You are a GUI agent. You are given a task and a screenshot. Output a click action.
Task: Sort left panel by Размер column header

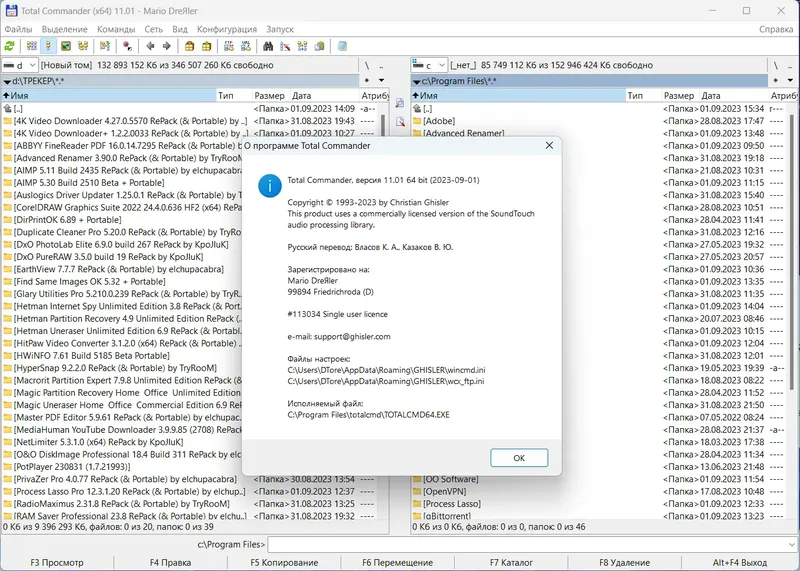pos(271,95)
